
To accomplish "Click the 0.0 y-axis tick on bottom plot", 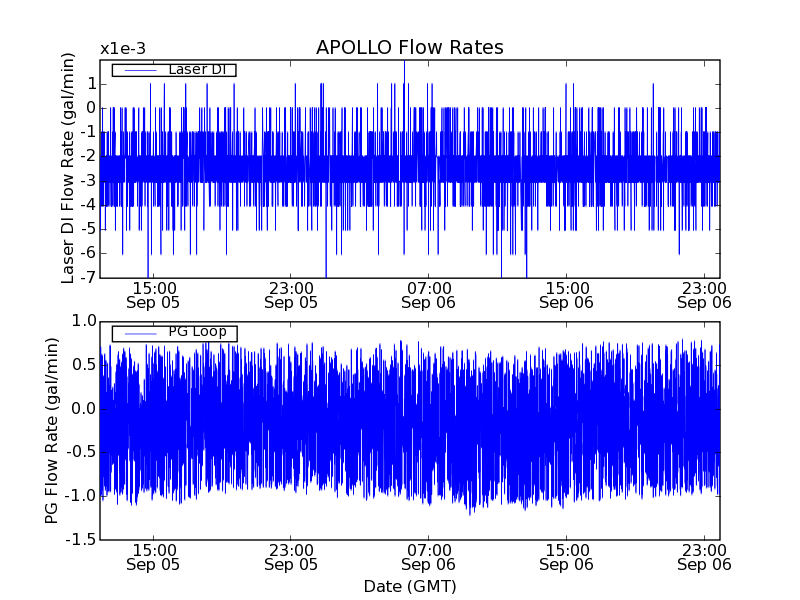I will pos(84,409).
